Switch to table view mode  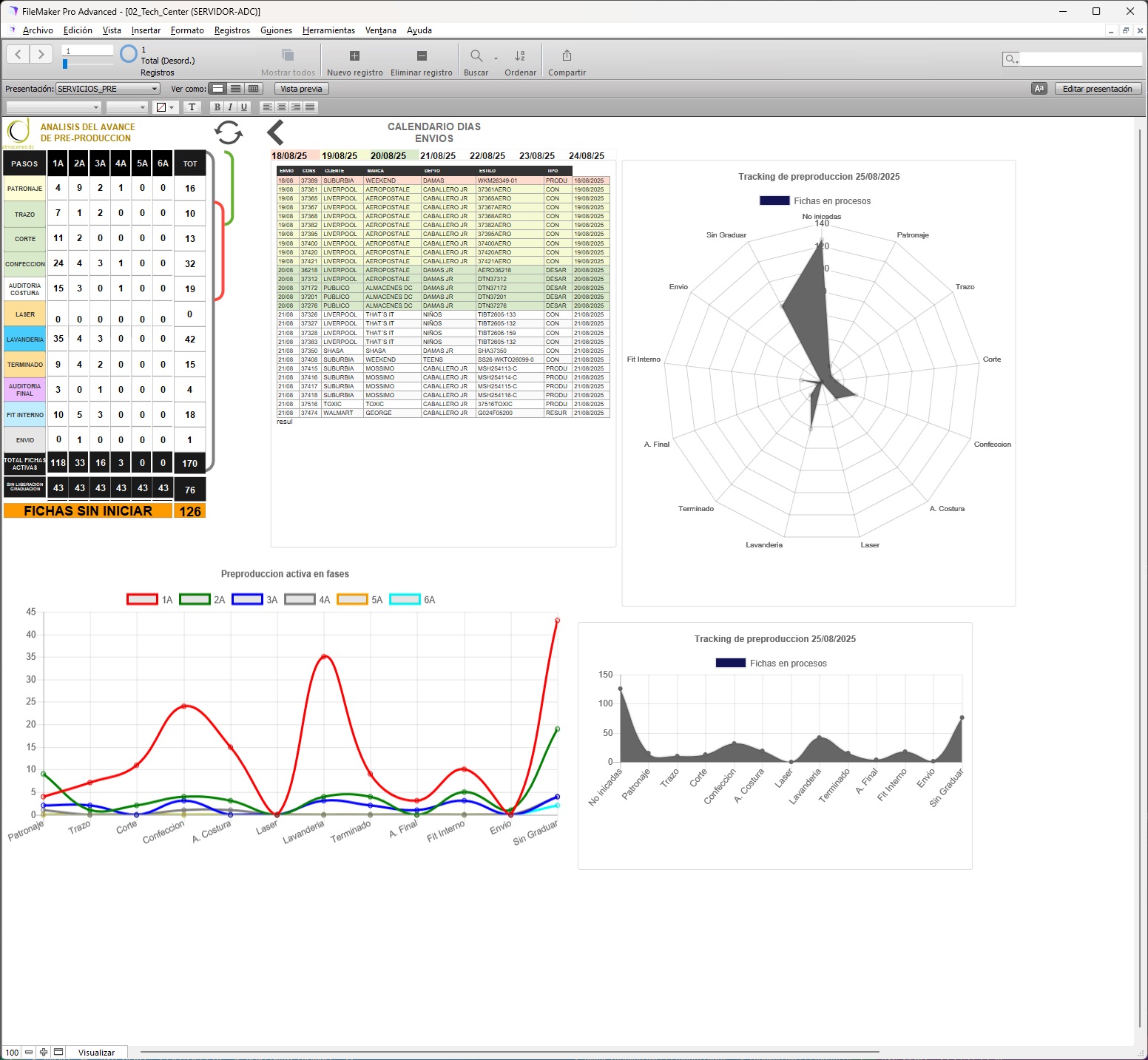click(x=253, y=89)
